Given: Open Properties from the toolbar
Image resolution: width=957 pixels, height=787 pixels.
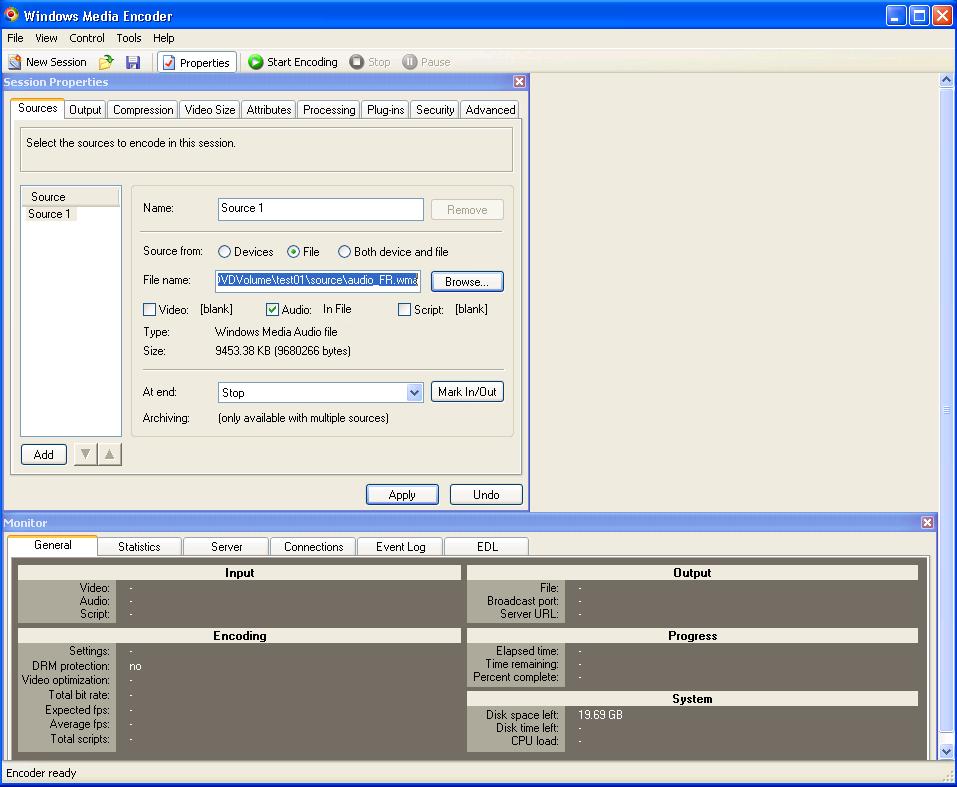Looking at the screenshot, I should coord(197,62).
